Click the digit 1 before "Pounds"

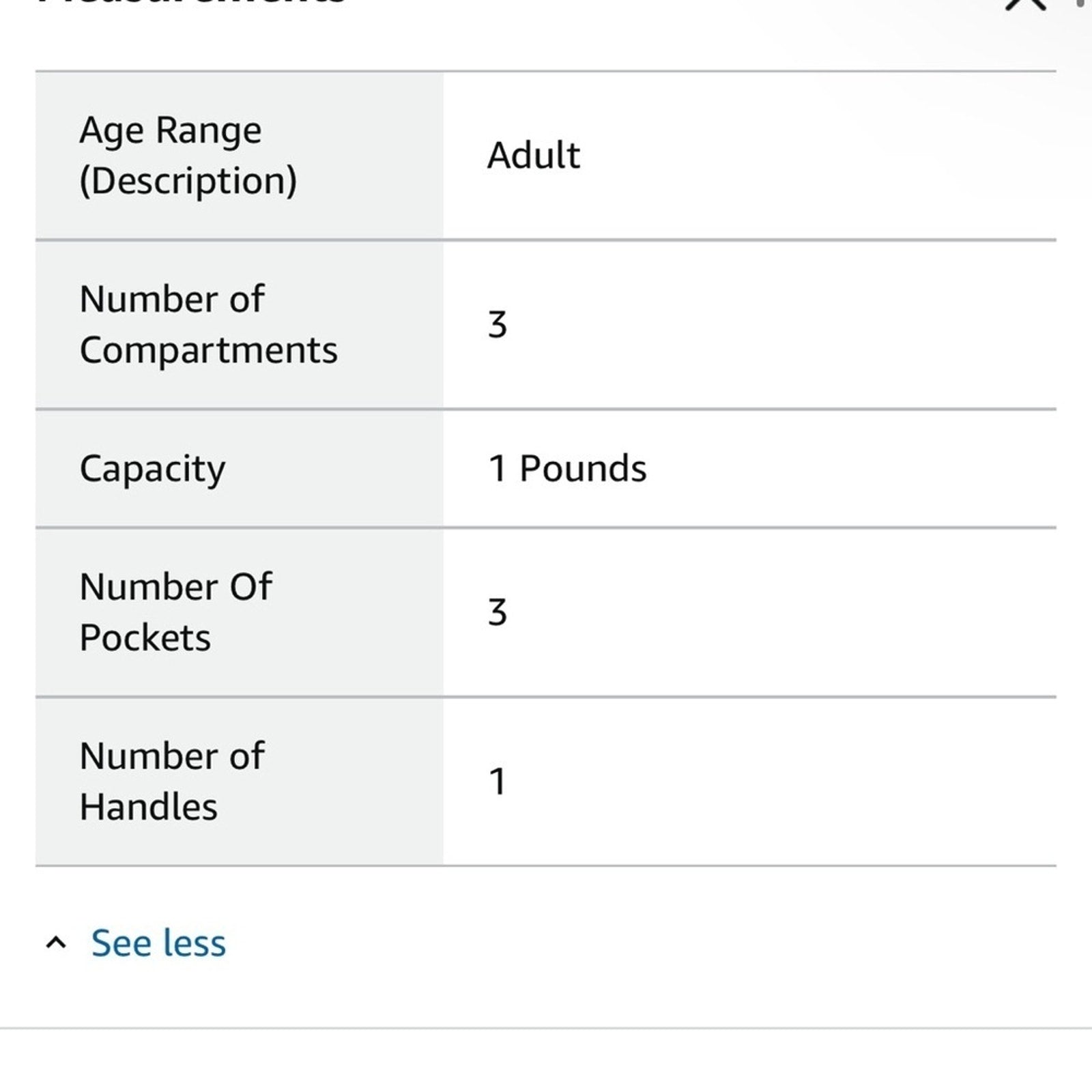[498, 469]
